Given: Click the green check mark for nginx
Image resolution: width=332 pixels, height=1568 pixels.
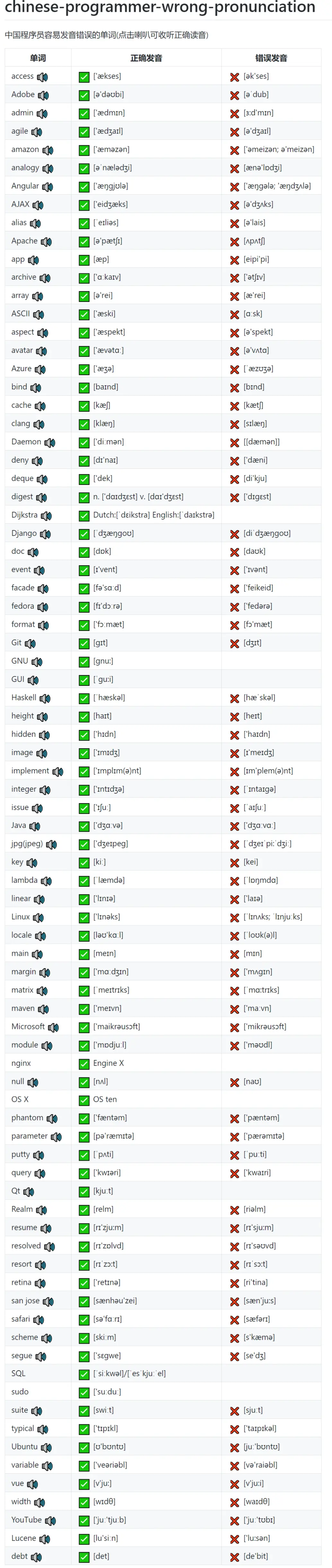Looking at the screenshot, I should click(84, 1064).
